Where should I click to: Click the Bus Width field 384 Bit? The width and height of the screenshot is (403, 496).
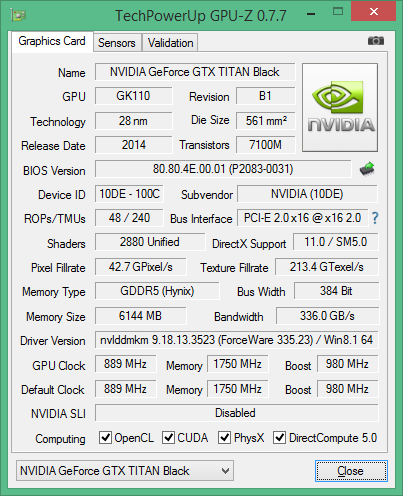(336, 291)
